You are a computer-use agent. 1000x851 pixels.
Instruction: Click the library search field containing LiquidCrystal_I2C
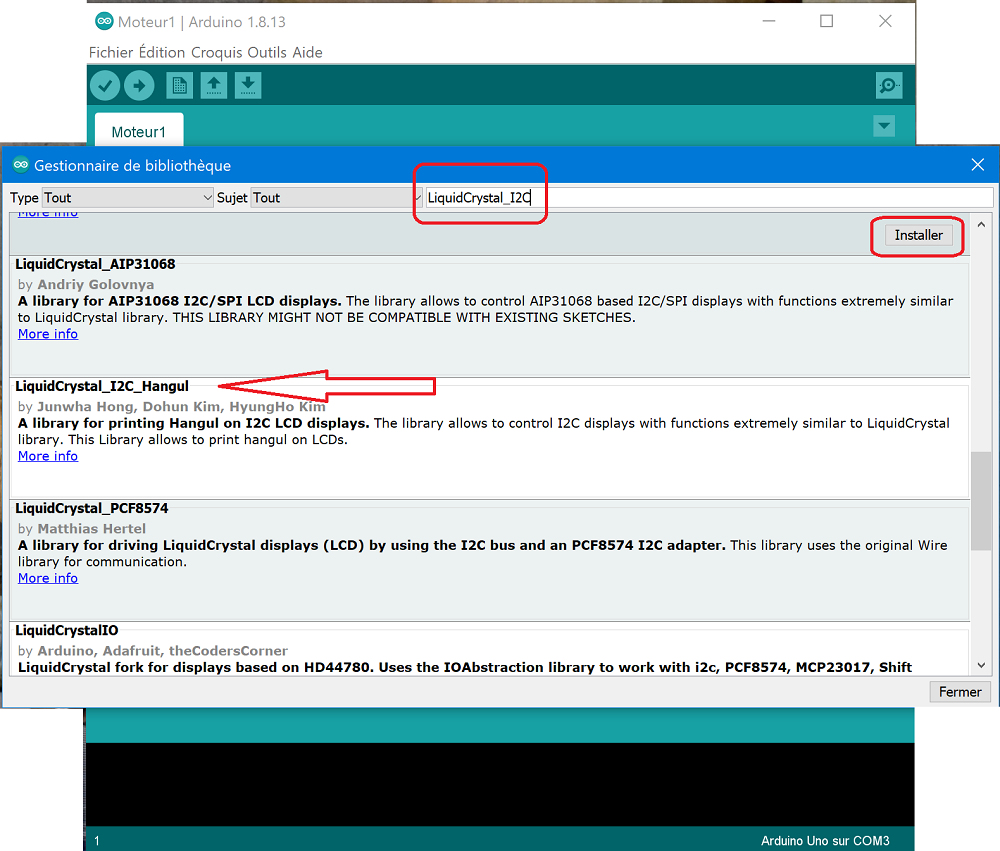pos(709,198)
